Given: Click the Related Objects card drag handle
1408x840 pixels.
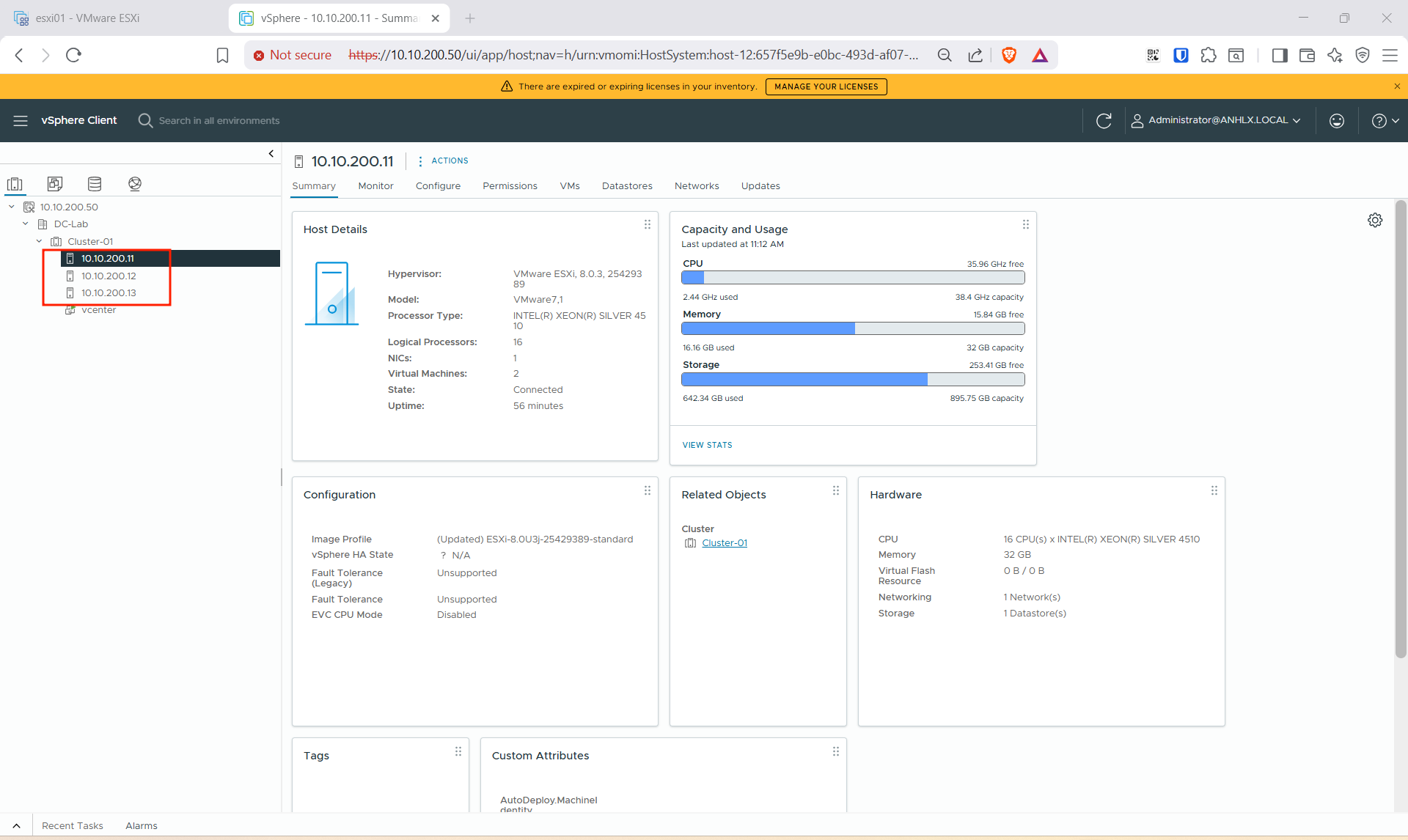Looking at the screenshot, I should tap(836, 490).
